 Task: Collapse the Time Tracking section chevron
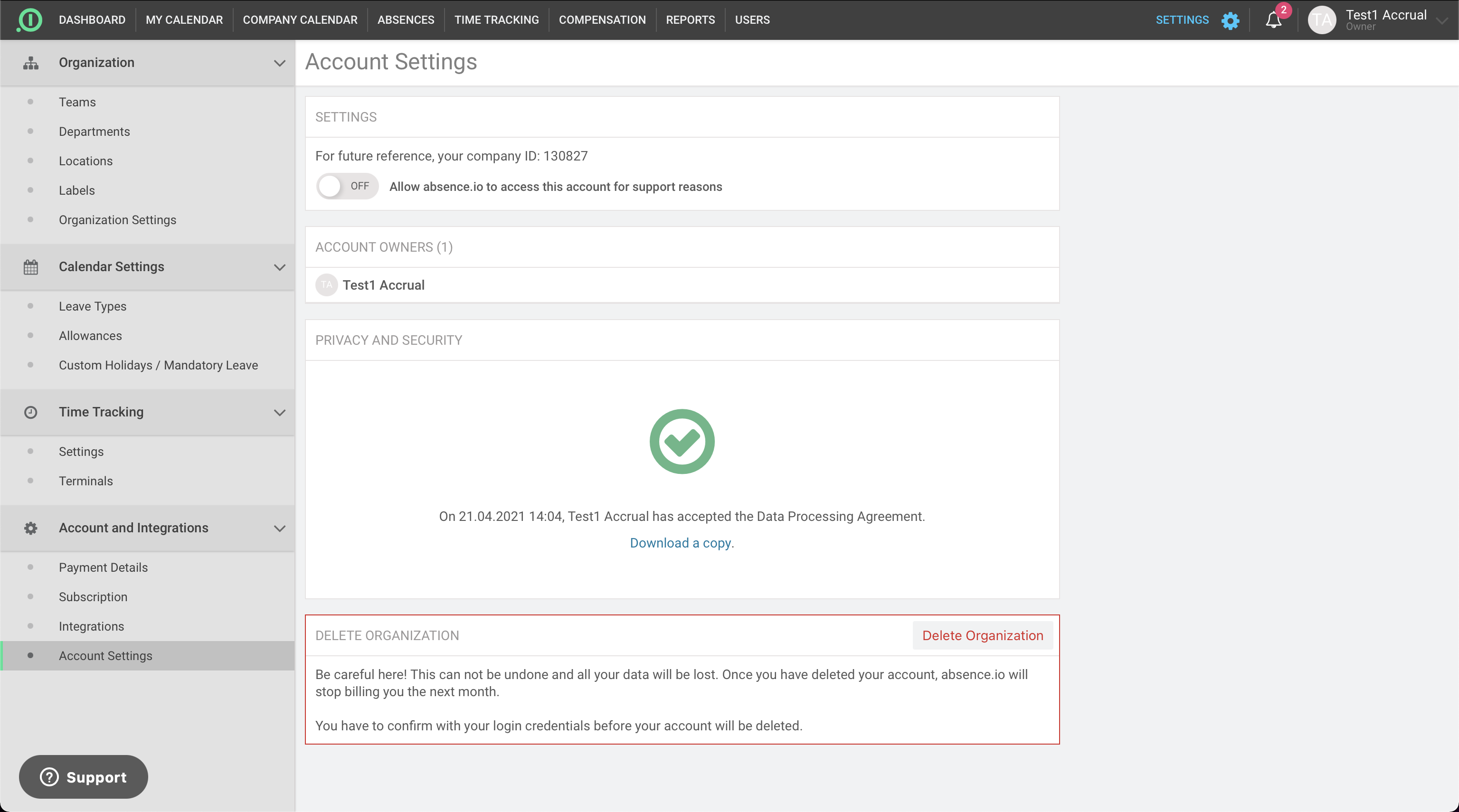coord(280,412)
